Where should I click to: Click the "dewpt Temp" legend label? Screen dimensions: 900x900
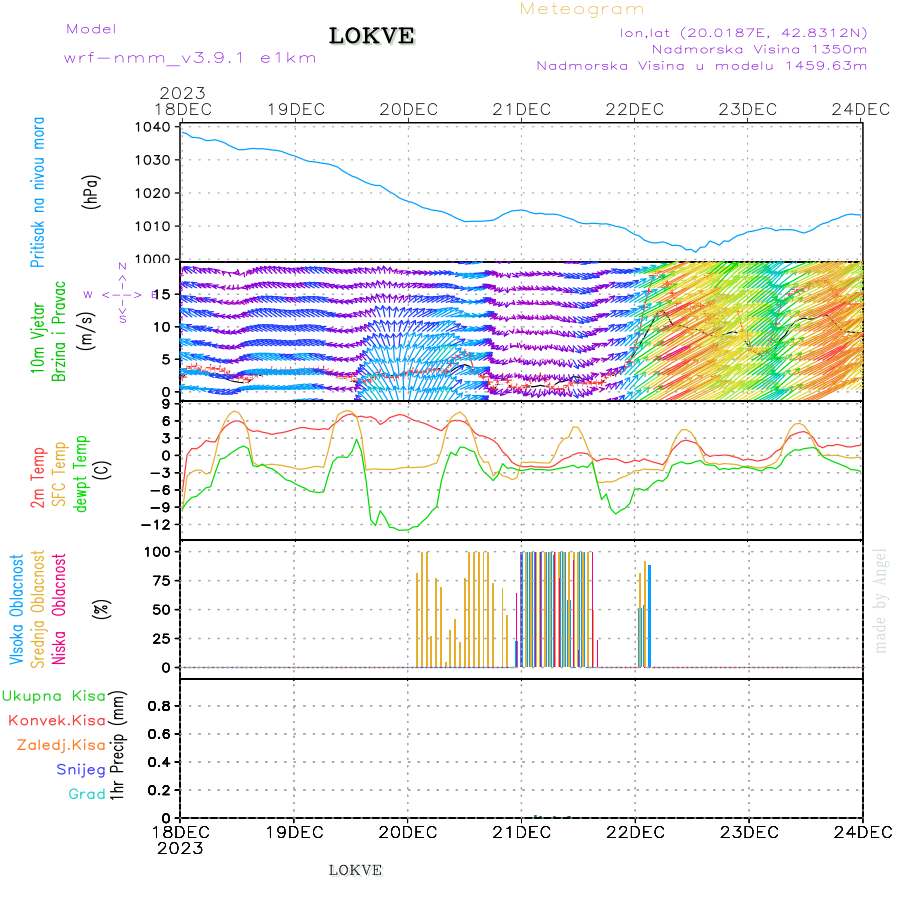click(81, 474)
